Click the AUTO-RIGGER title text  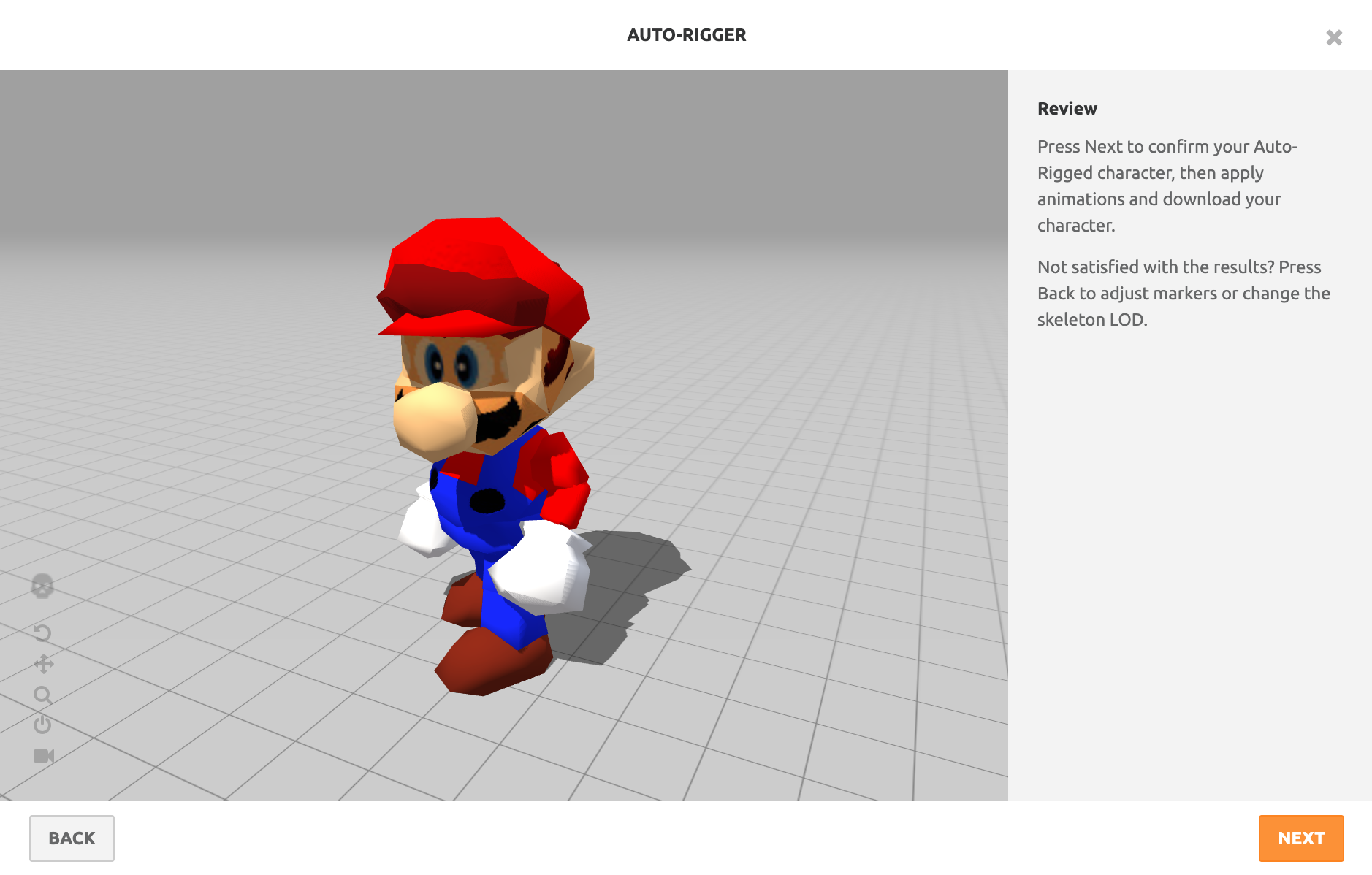tap(686, 35)
